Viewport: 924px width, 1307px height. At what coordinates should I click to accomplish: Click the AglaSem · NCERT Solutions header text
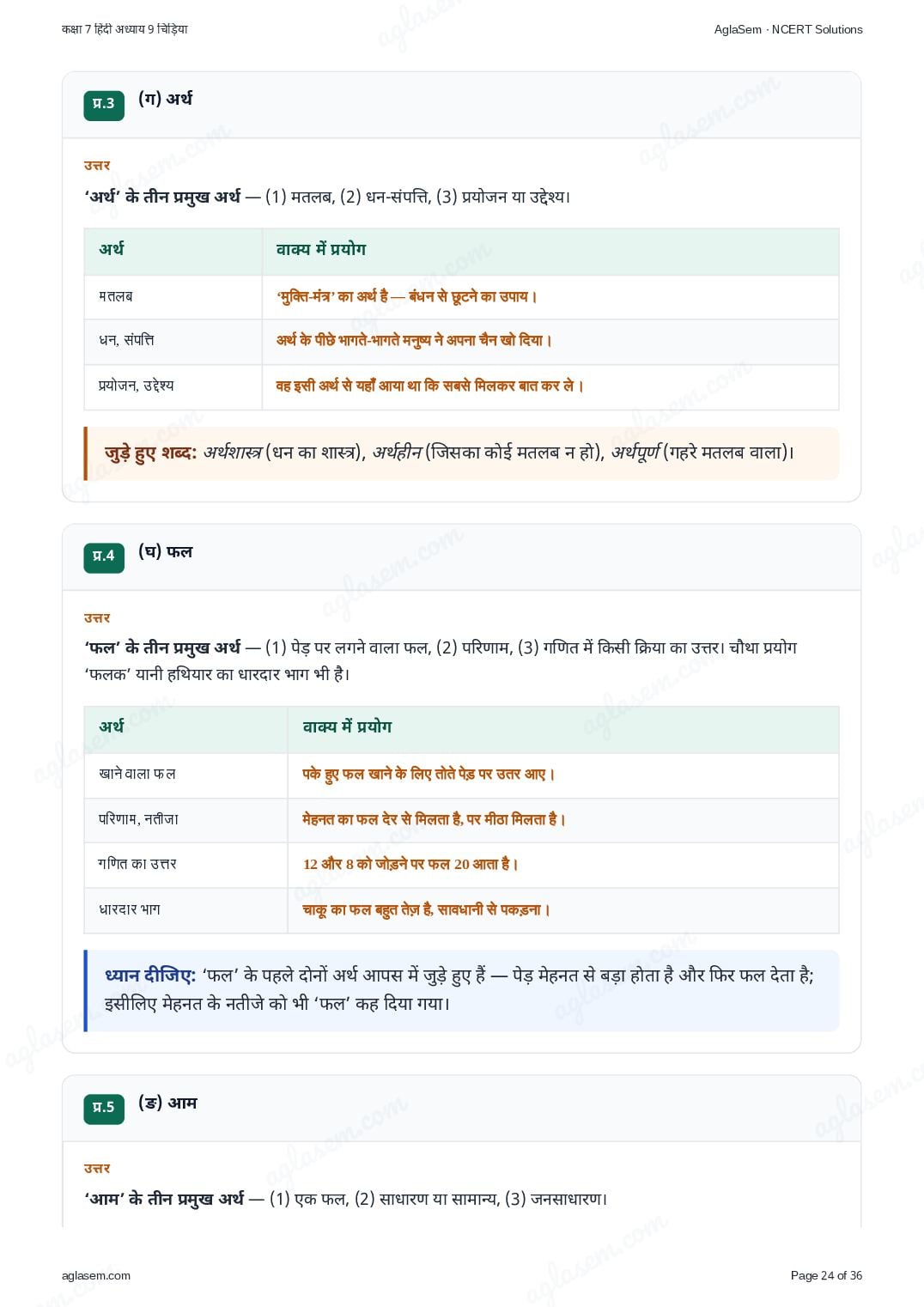[x=788, y=29]
